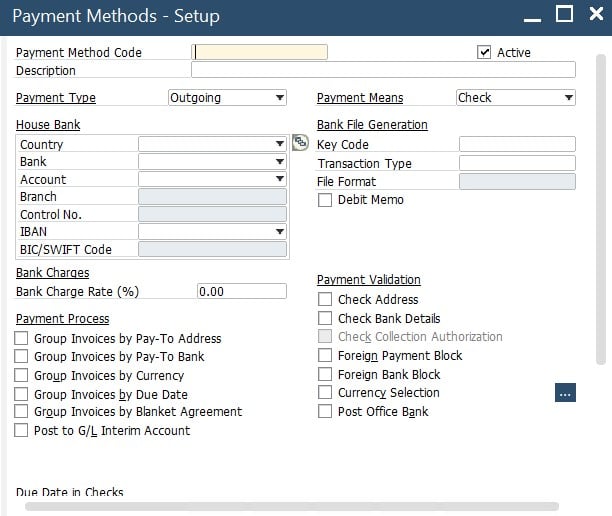The width and height of the screenshot is (612, 516).
Task: Click into the Description text field
Action: pos(383,70)
